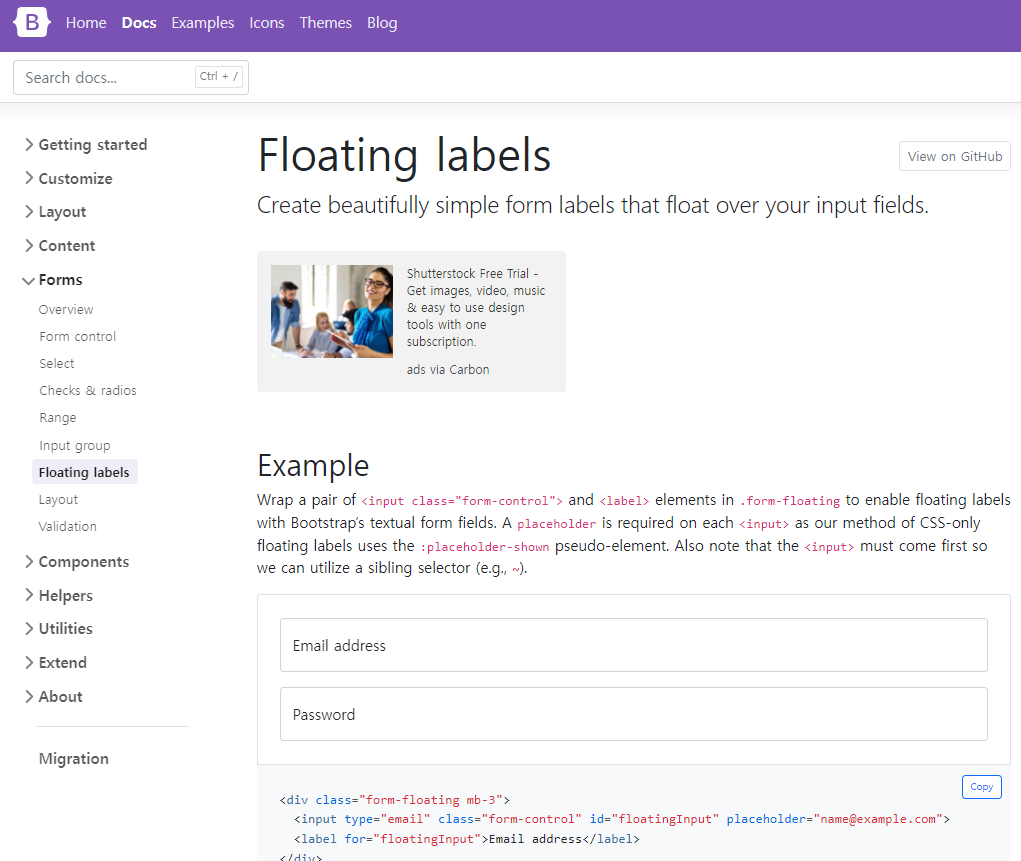Copy the example code snippet
Image resolution: width=1021 pixels, height=861 pixels.
[x=981, y=787]
